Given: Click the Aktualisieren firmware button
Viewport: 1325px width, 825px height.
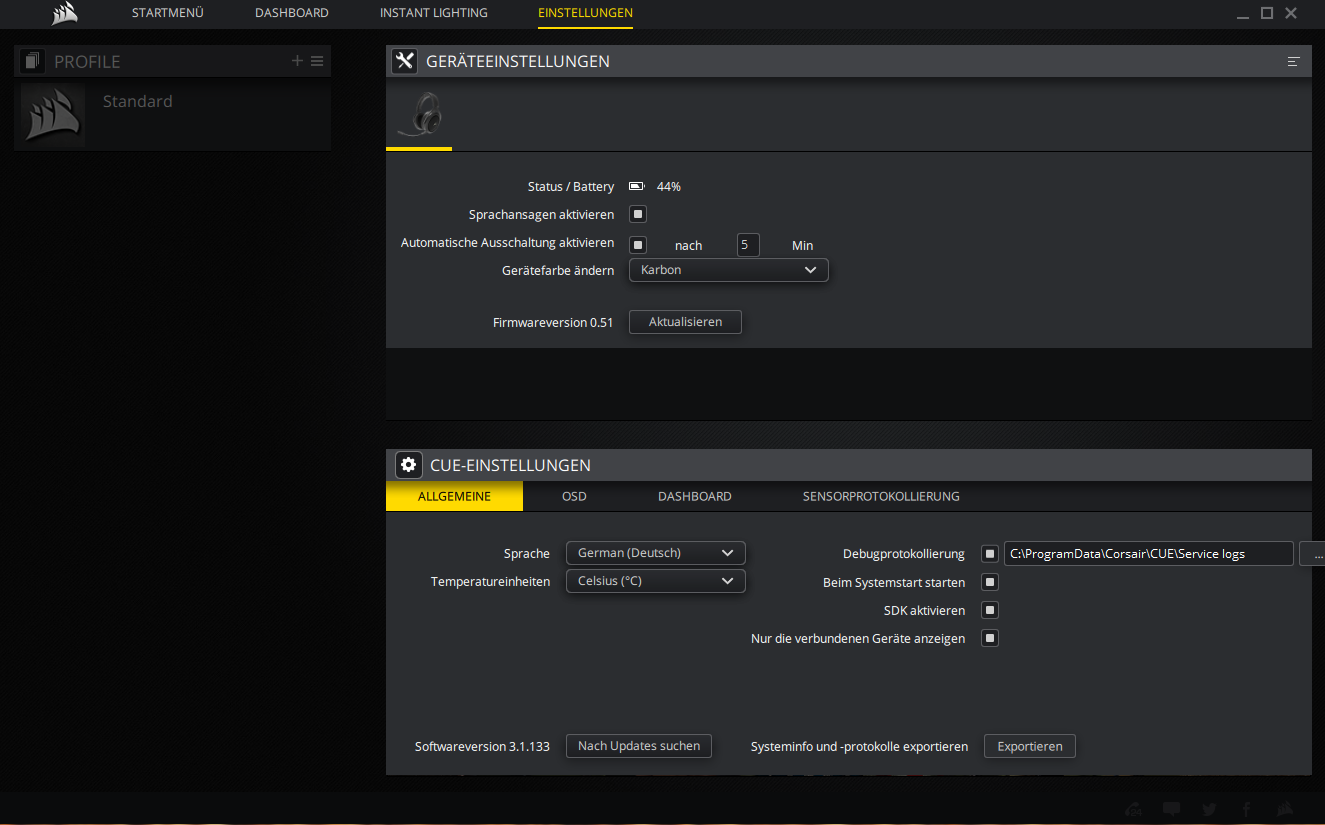Looking at the screenshot, I should 685,322.
